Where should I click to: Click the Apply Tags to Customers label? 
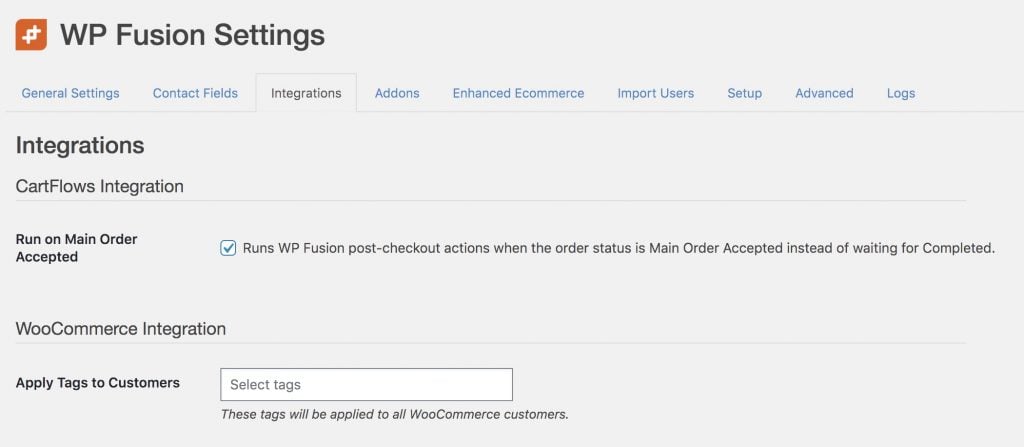[98, 383]
